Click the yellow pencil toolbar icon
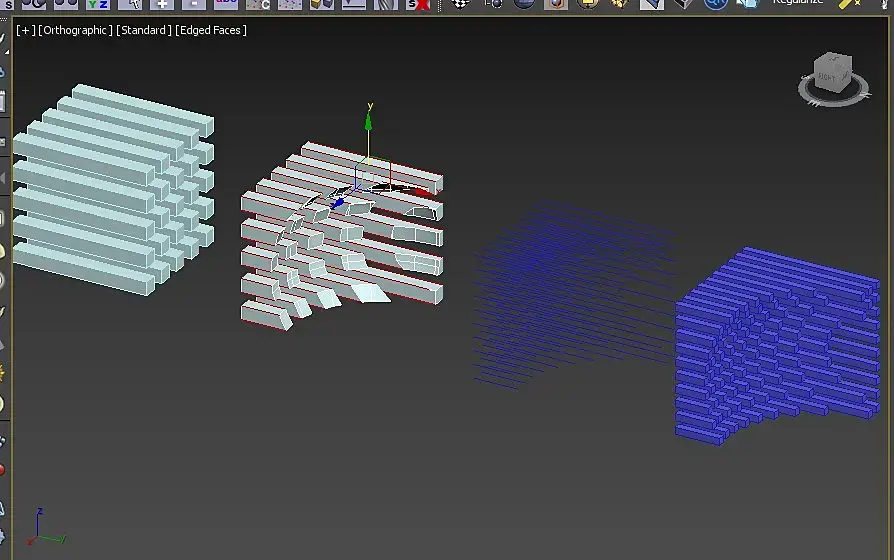894x560 pixels. click(849, 4)
